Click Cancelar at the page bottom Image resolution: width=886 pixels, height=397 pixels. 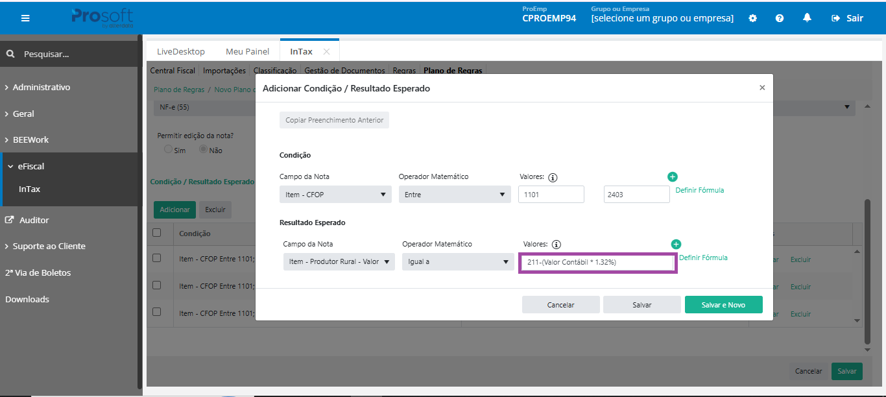click(808, 372)
